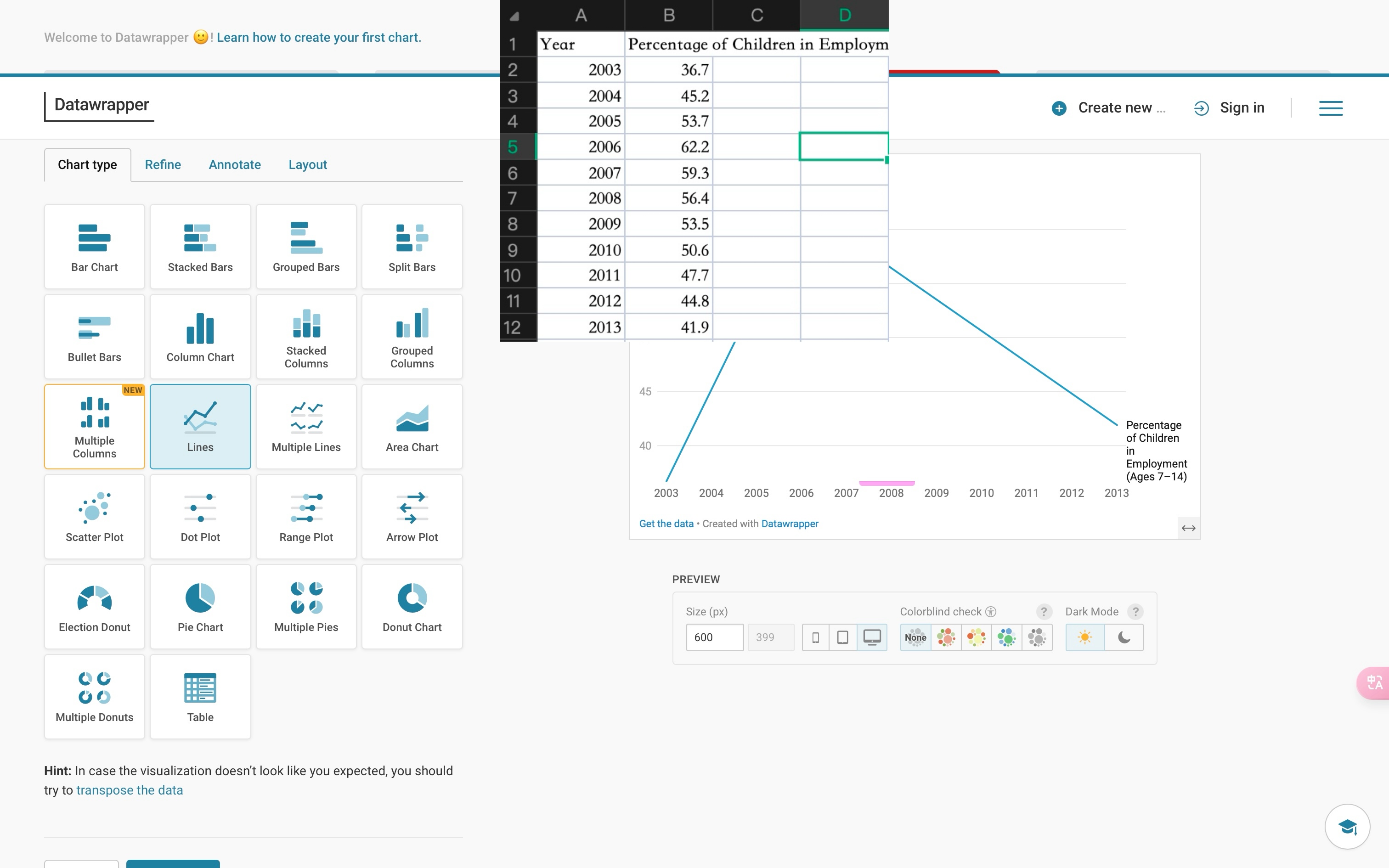Choose the Area Chart type
The height and width of the screenshot is (868, 1389).
point(412,426)
